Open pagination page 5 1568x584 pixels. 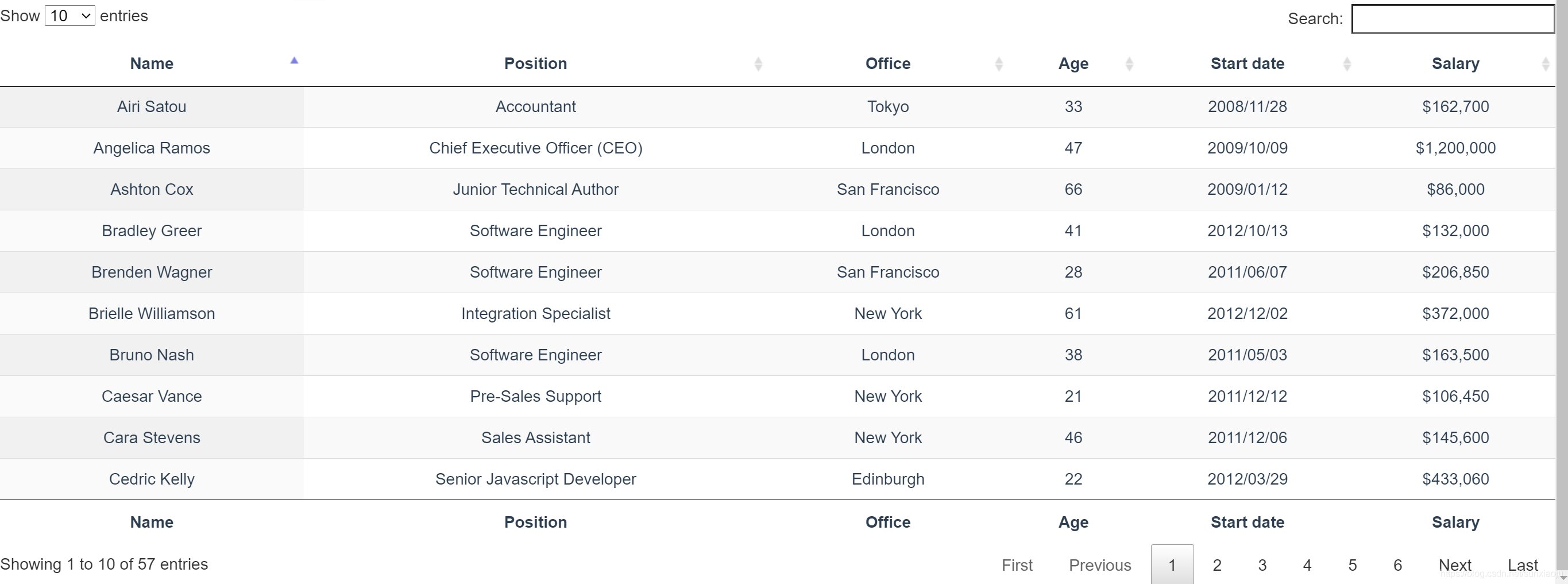pos(1353,565)
